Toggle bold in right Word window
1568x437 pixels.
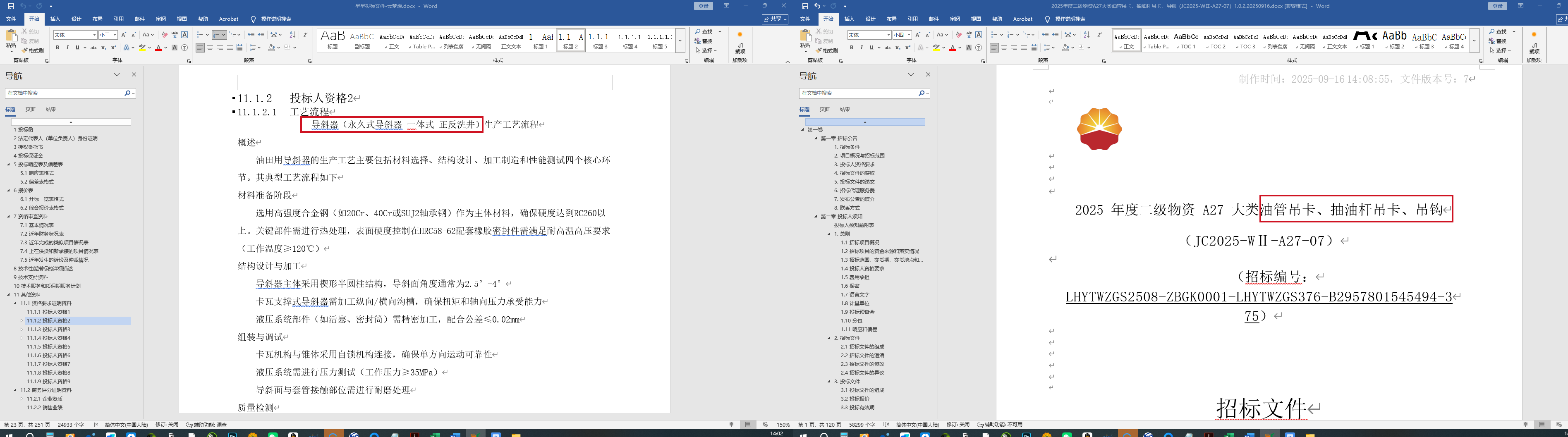coord(852,48)
